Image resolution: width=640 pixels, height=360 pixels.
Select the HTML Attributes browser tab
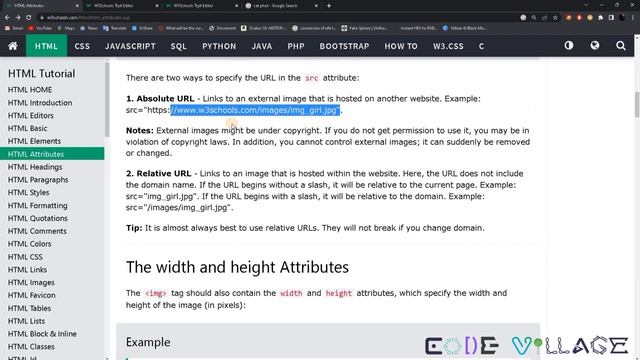41,6
